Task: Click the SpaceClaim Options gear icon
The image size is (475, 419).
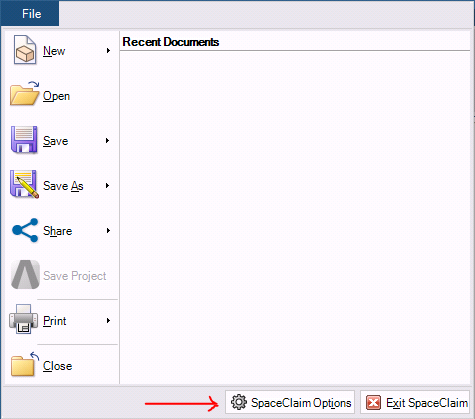Action: click(x=239, y=402)
